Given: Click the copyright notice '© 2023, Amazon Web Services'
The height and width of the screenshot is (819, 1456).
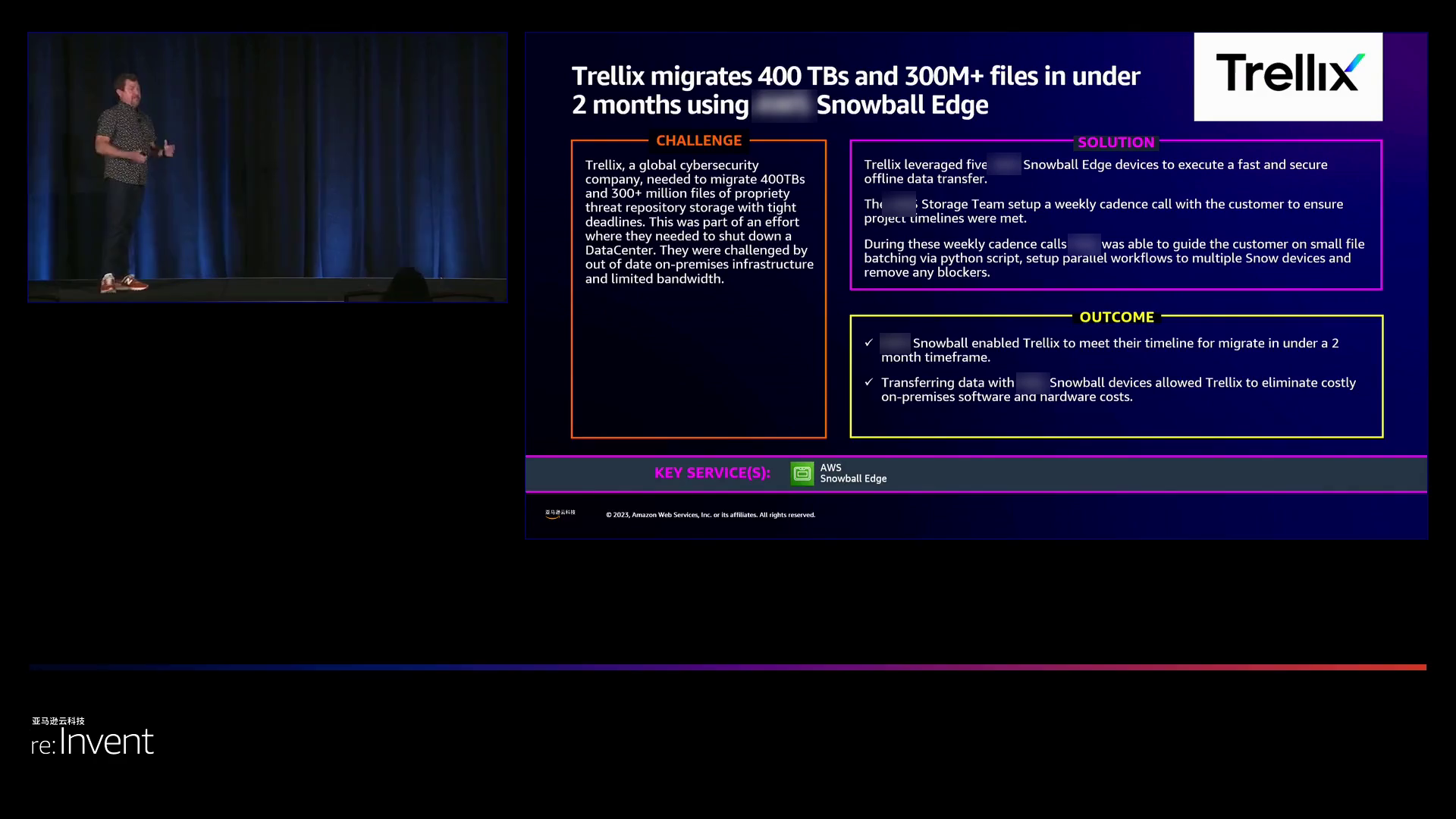Looking at the screenshot, I should pyautogui.click(x=711, y=515).
